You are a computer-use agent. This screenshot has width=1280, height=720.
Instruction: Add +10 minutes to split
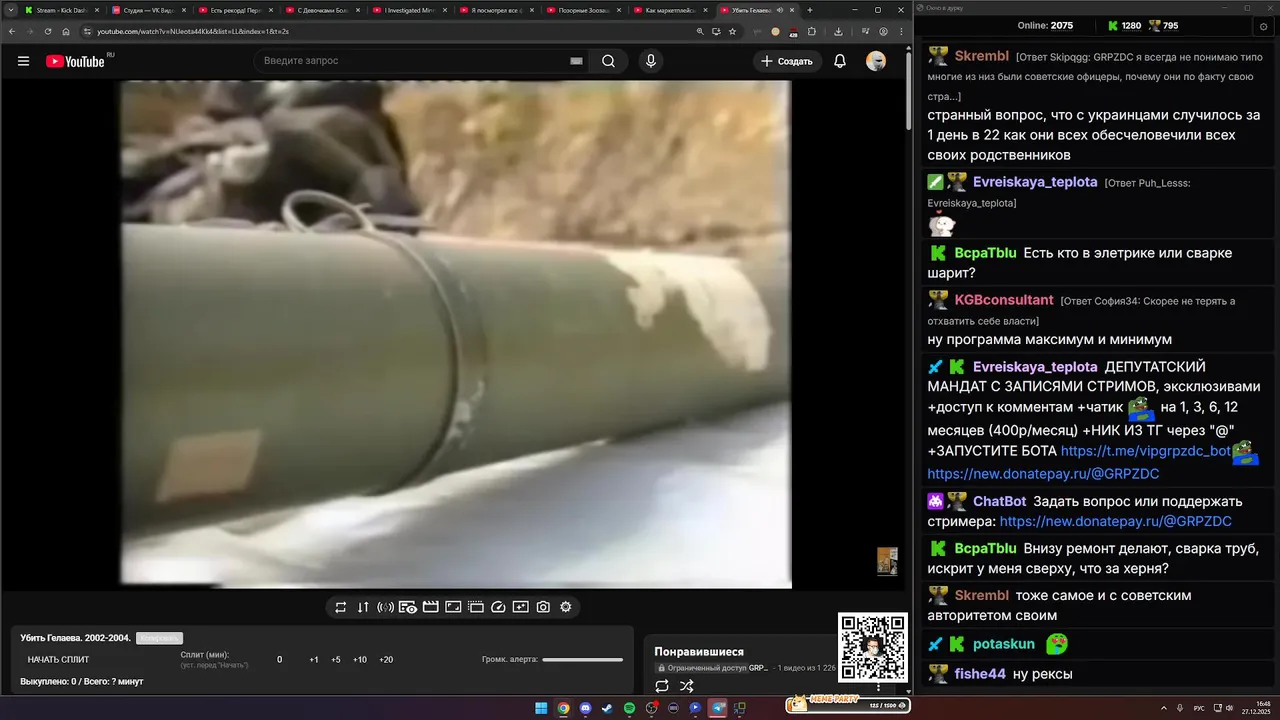tap(360, 660)
